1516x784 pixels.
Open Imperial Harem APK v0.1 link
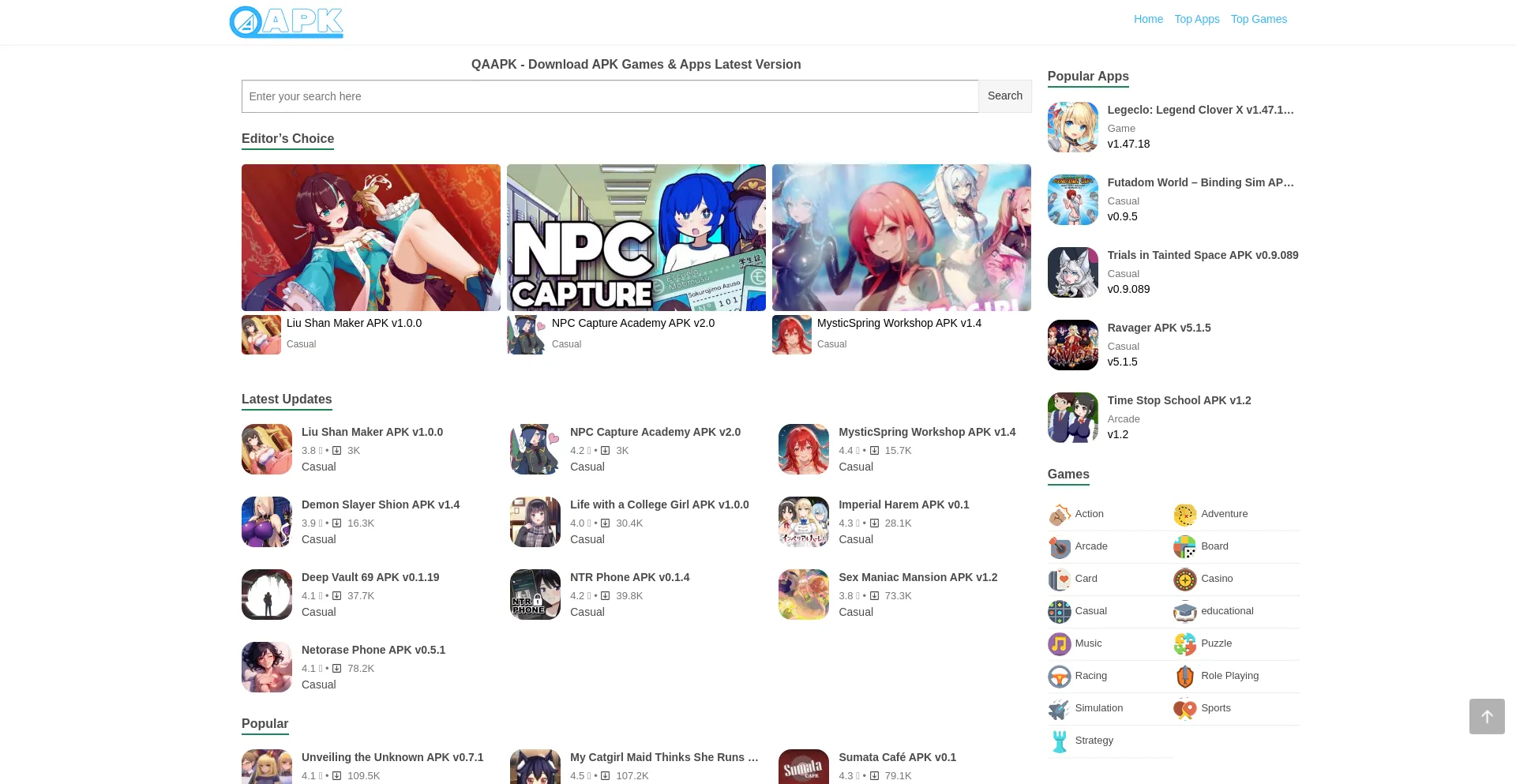pos(903,505)
